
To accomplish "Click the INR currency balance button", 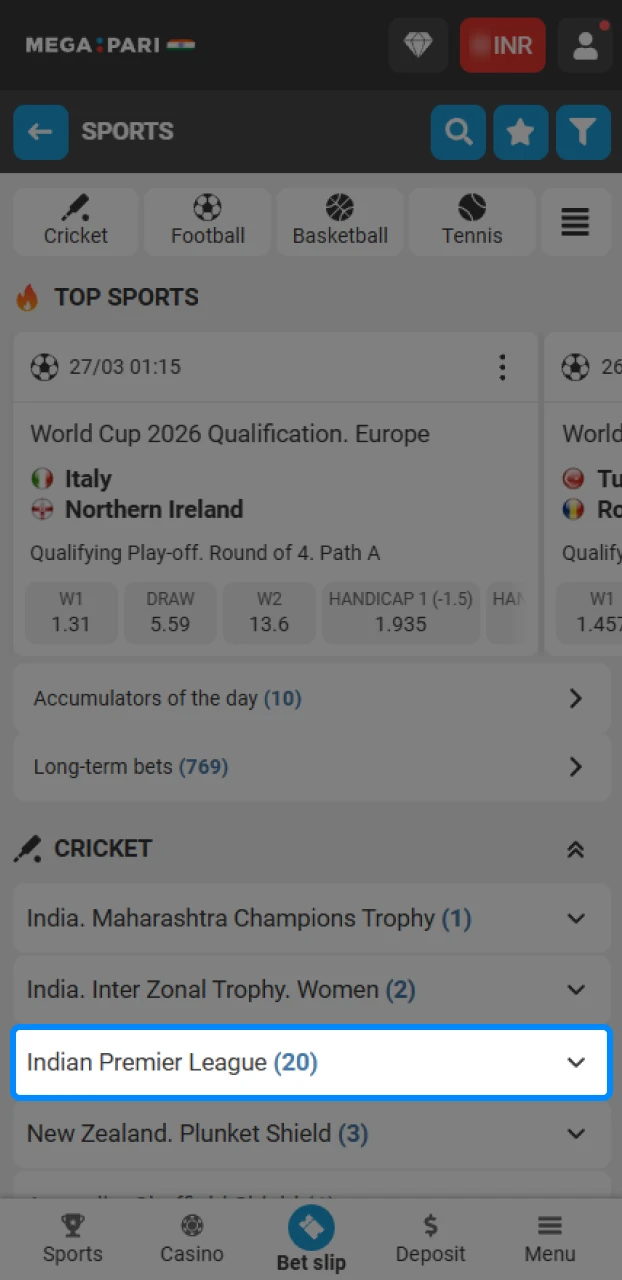I will [502, 45].
